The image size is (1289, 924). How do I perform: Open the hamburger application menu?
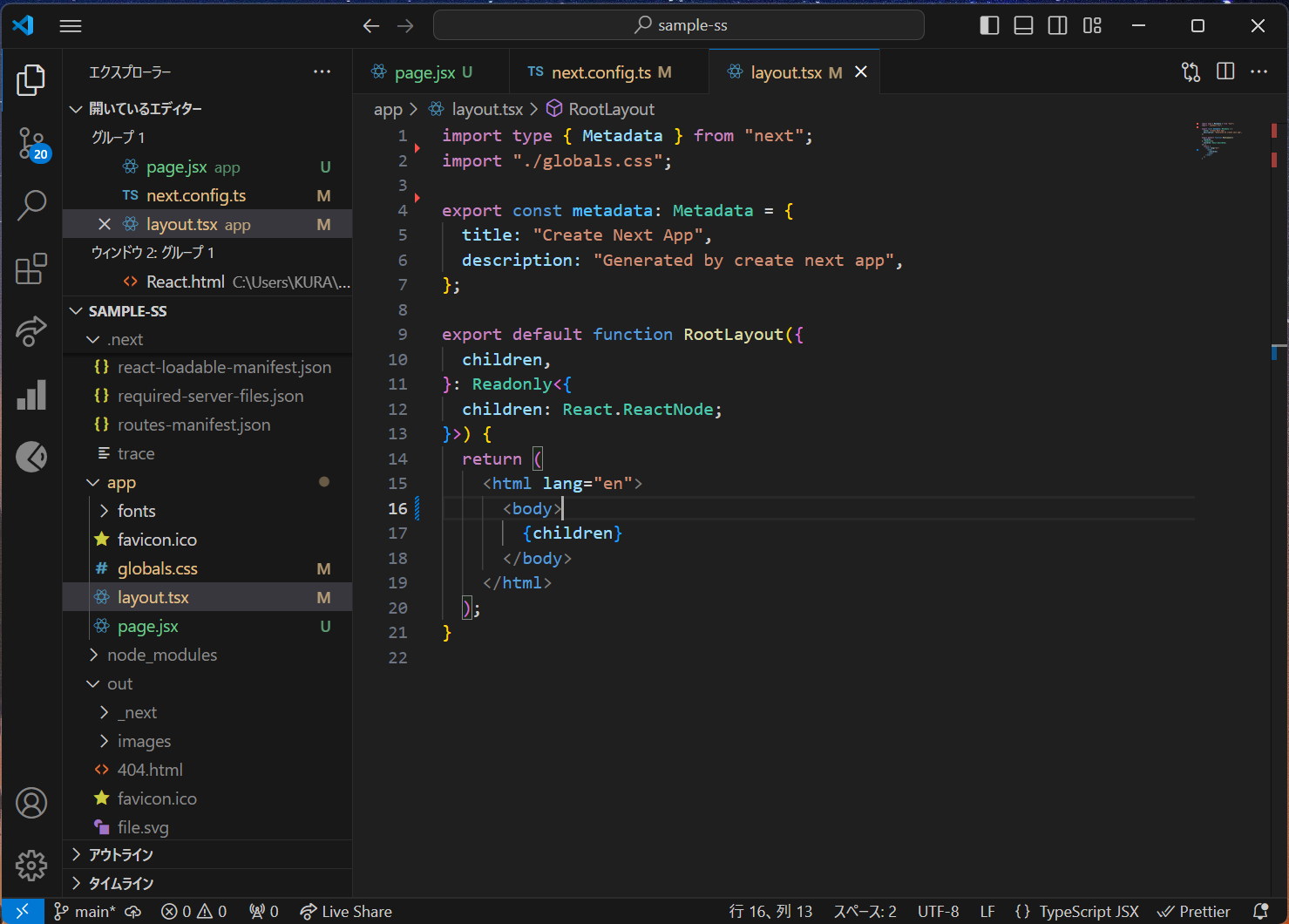point(71,26)
